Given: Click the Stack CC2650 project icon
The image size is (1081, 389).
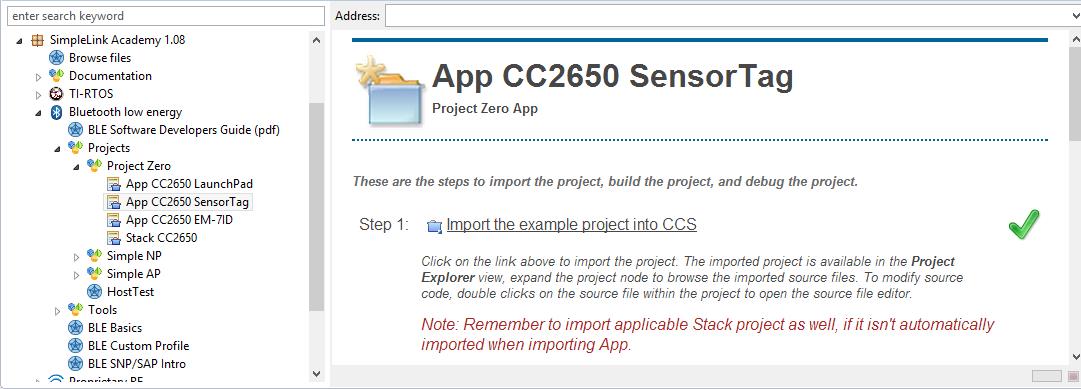Looking at the screenshot, I should coord(114,237).
